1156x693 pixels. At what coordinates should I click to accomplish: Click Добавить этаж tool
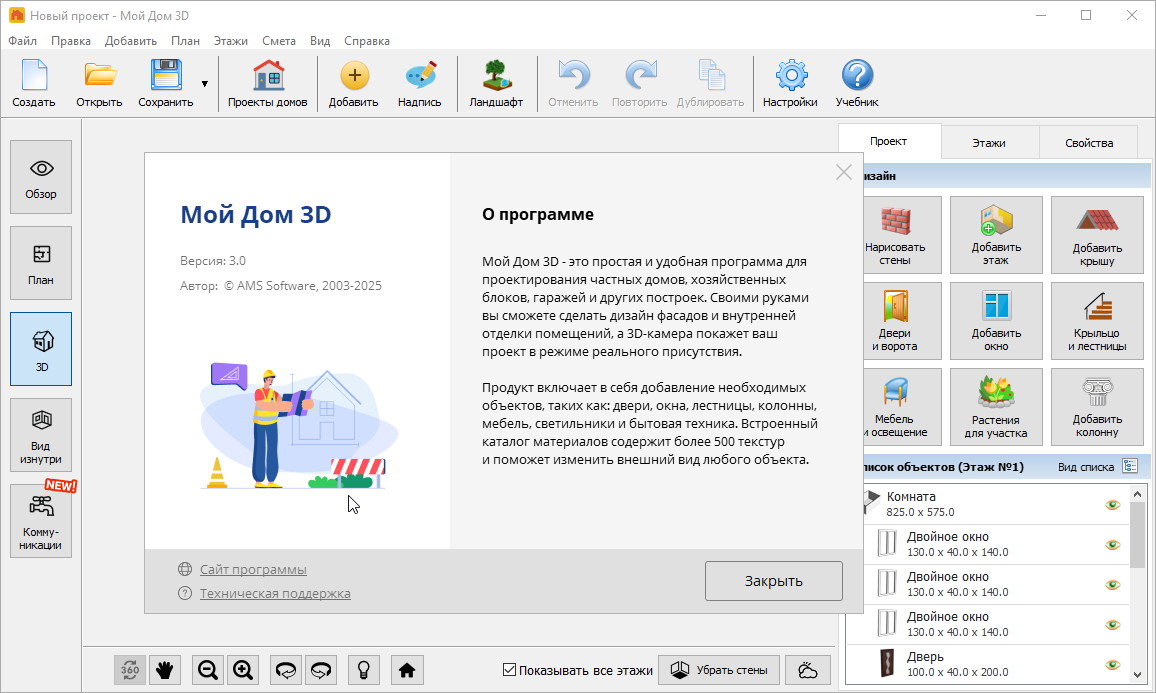point(996,235)
